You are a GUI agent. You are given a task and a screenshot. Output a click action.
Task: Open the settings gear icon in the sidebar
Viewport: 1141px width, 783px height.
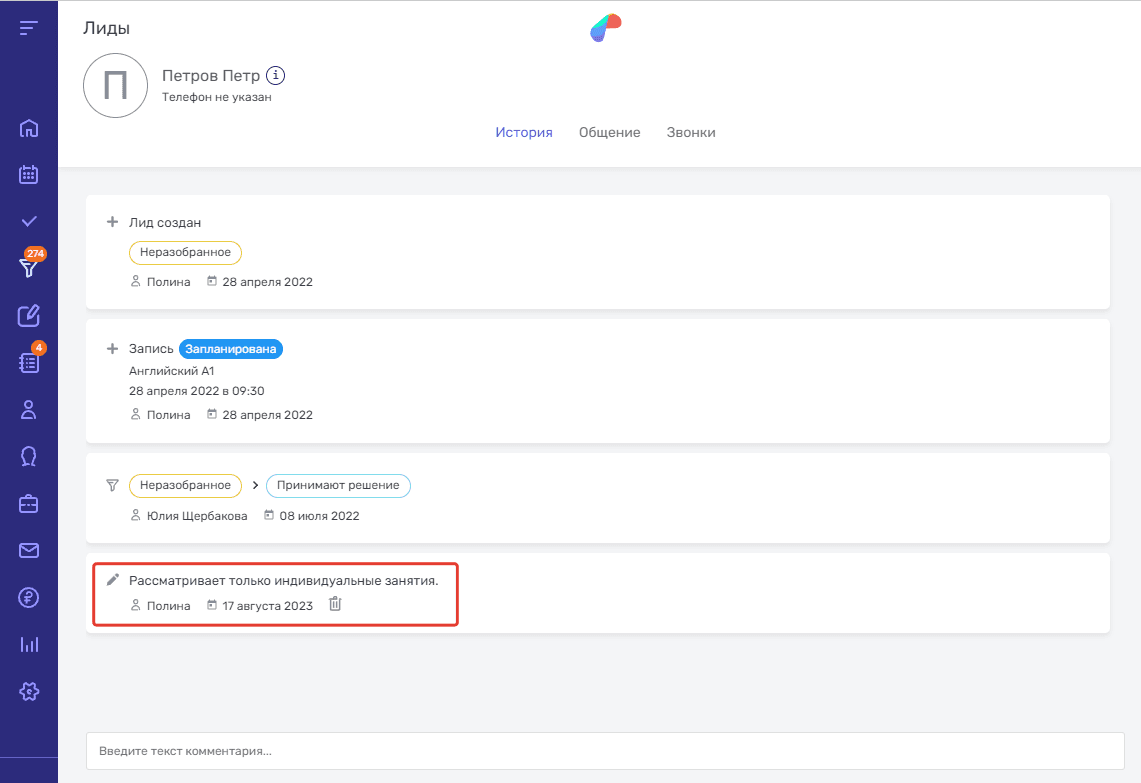pyautogui.click(x=29, y=691)
